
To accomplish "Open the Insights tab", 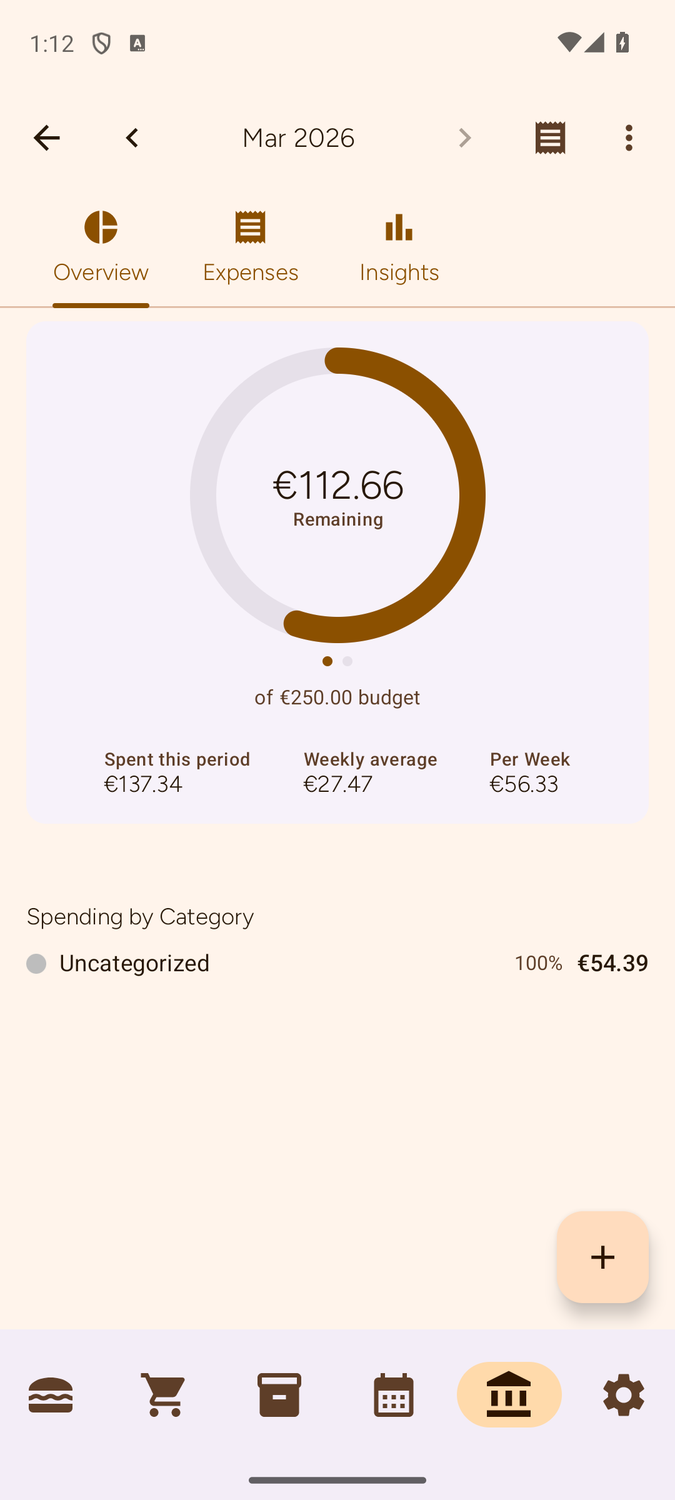I will pyautogui.click(x=399, y=245).
